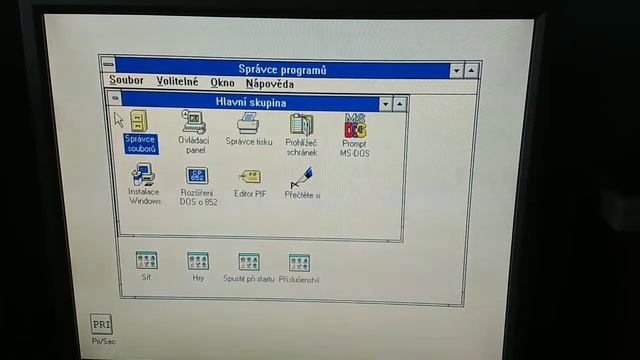Select the Prohlížeč schránek clipboard icon
The image size is (640, 360).
click(301, 124)
